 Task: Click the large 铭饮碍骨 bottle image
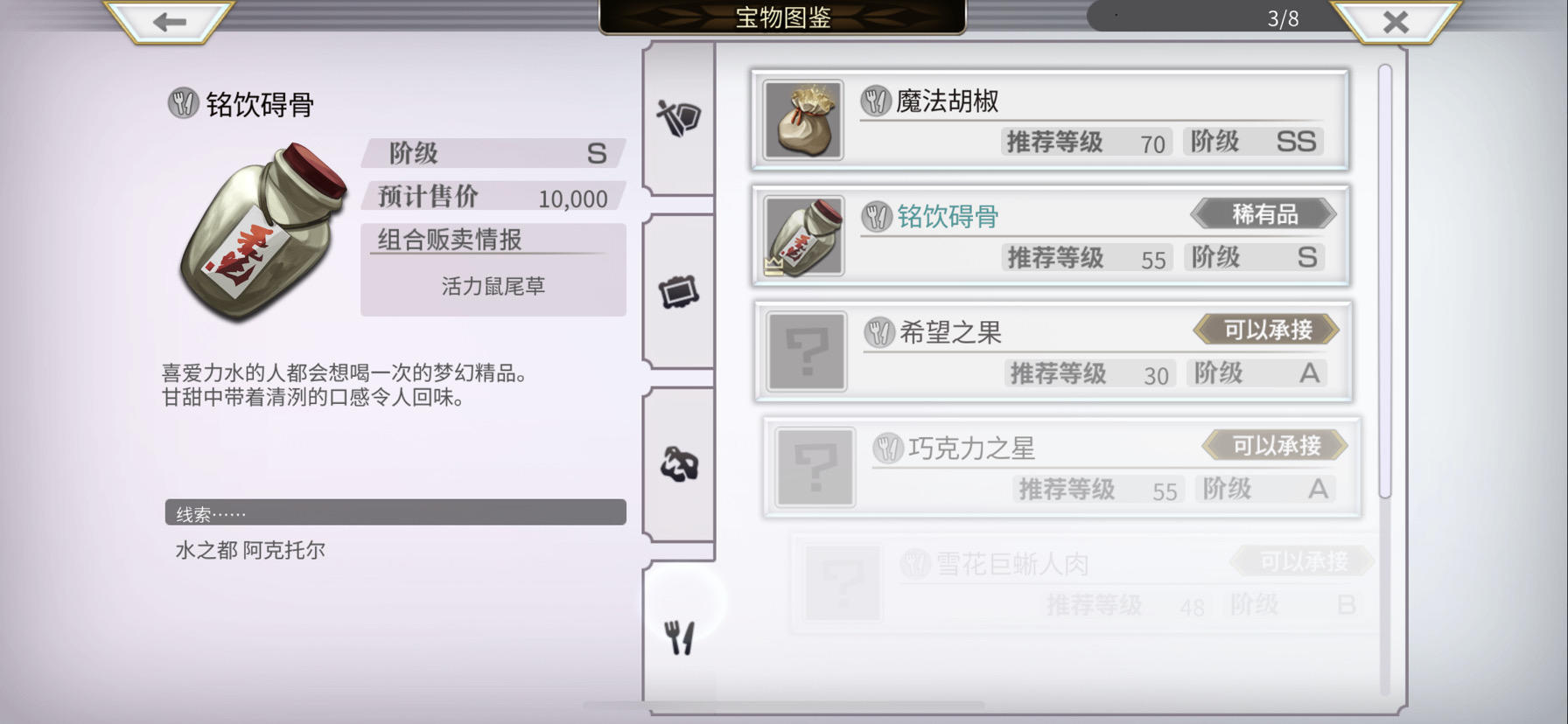tap(262, 232)
